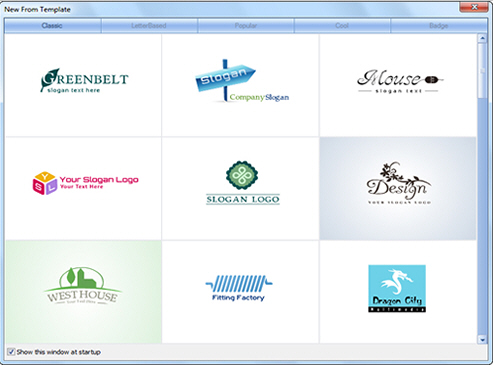The height and width of the screenshot is (365, 493).
Task: Pick the West House logo template
Action: pos(83,292)
